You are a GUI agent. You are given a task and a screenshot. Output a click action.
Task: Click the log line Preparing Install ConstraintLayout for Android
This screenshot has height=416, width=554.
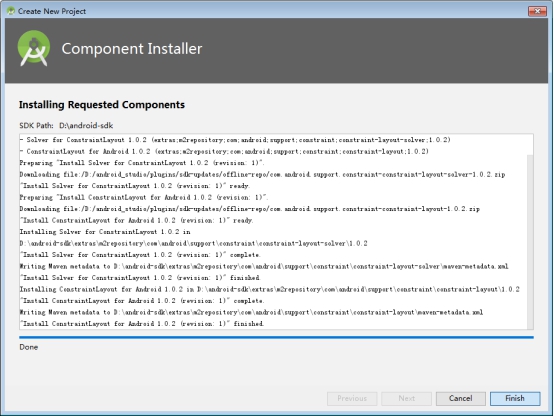point(144,197)
